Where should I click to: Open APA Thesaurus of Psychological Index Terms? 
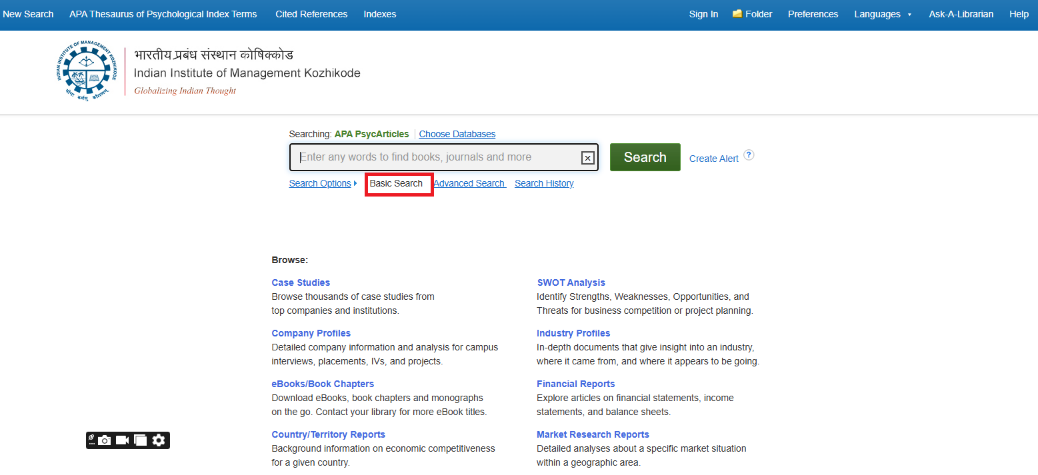[163, 14]
